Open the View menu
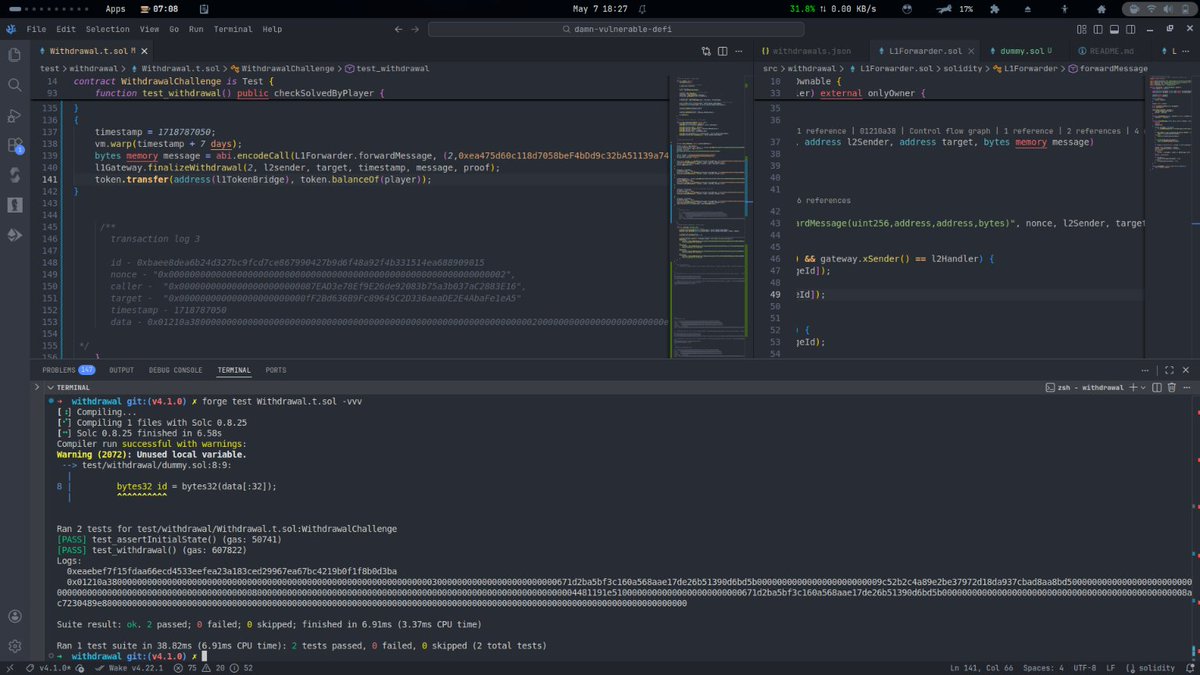 (149, 30)
